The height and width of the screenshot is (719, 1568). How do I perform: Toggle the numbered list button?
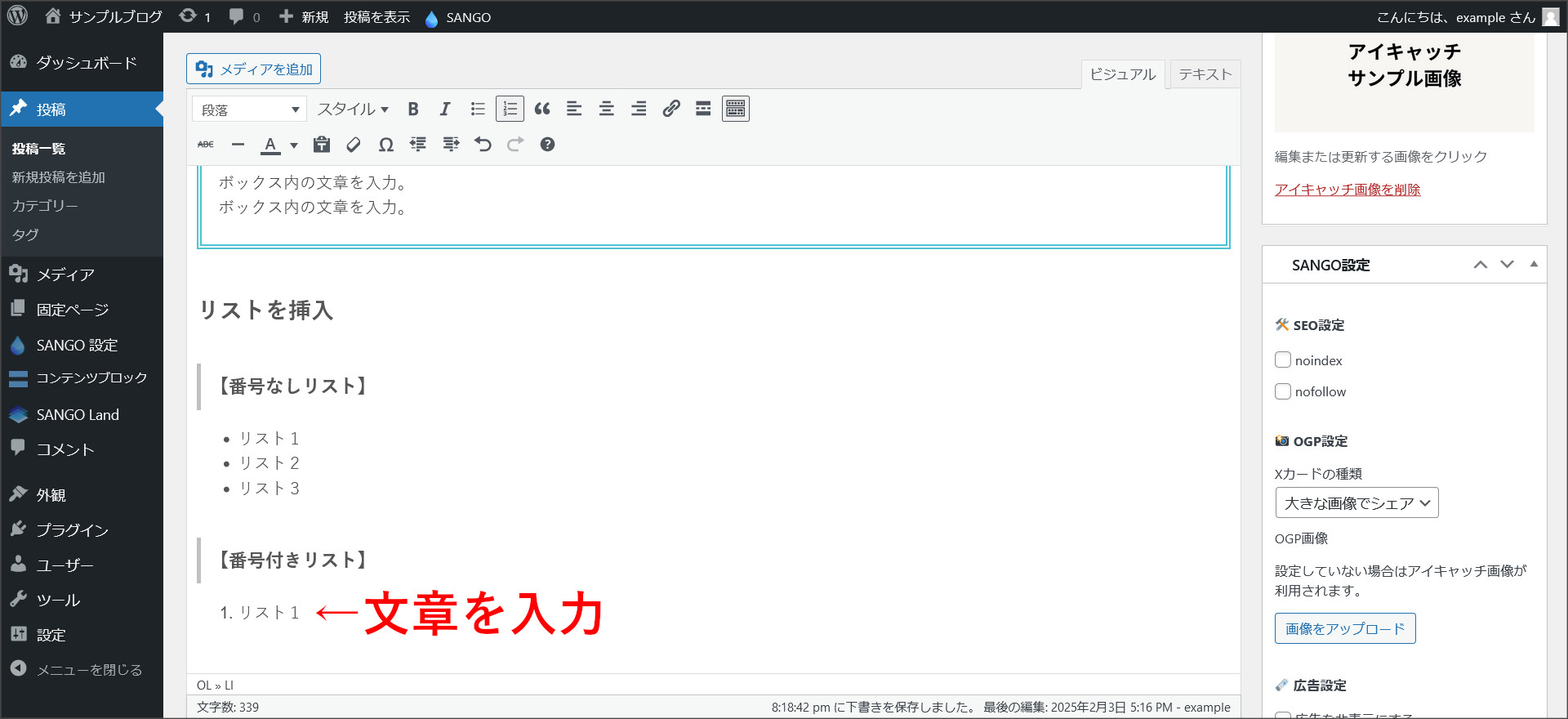click(510, 109)
